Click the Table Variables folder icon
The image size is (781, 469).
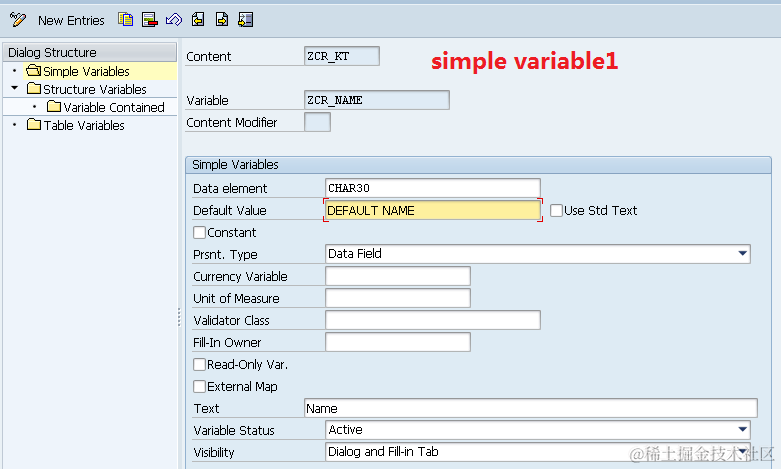34,124
